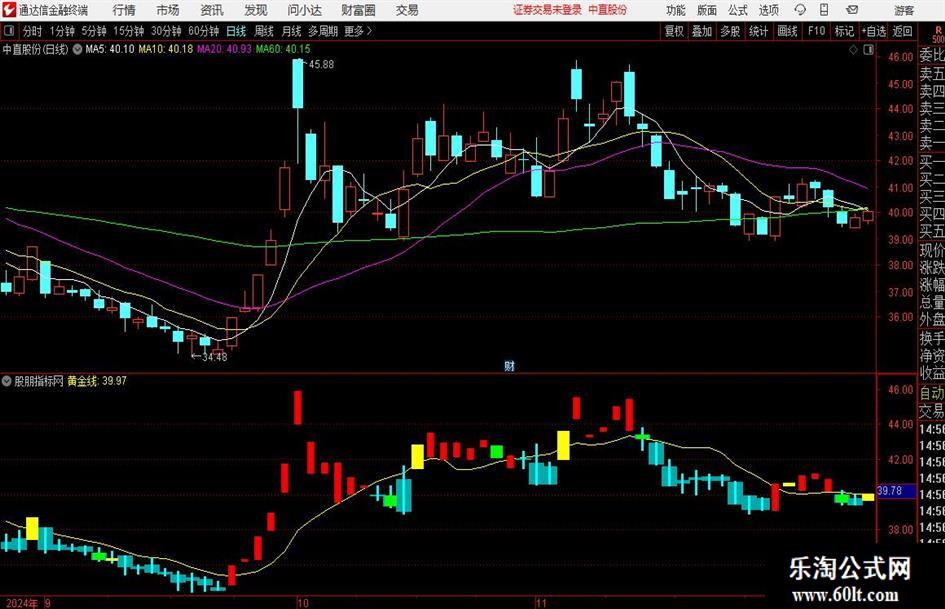
Task: Click the 返回 back button
Action: click(902, 31)
